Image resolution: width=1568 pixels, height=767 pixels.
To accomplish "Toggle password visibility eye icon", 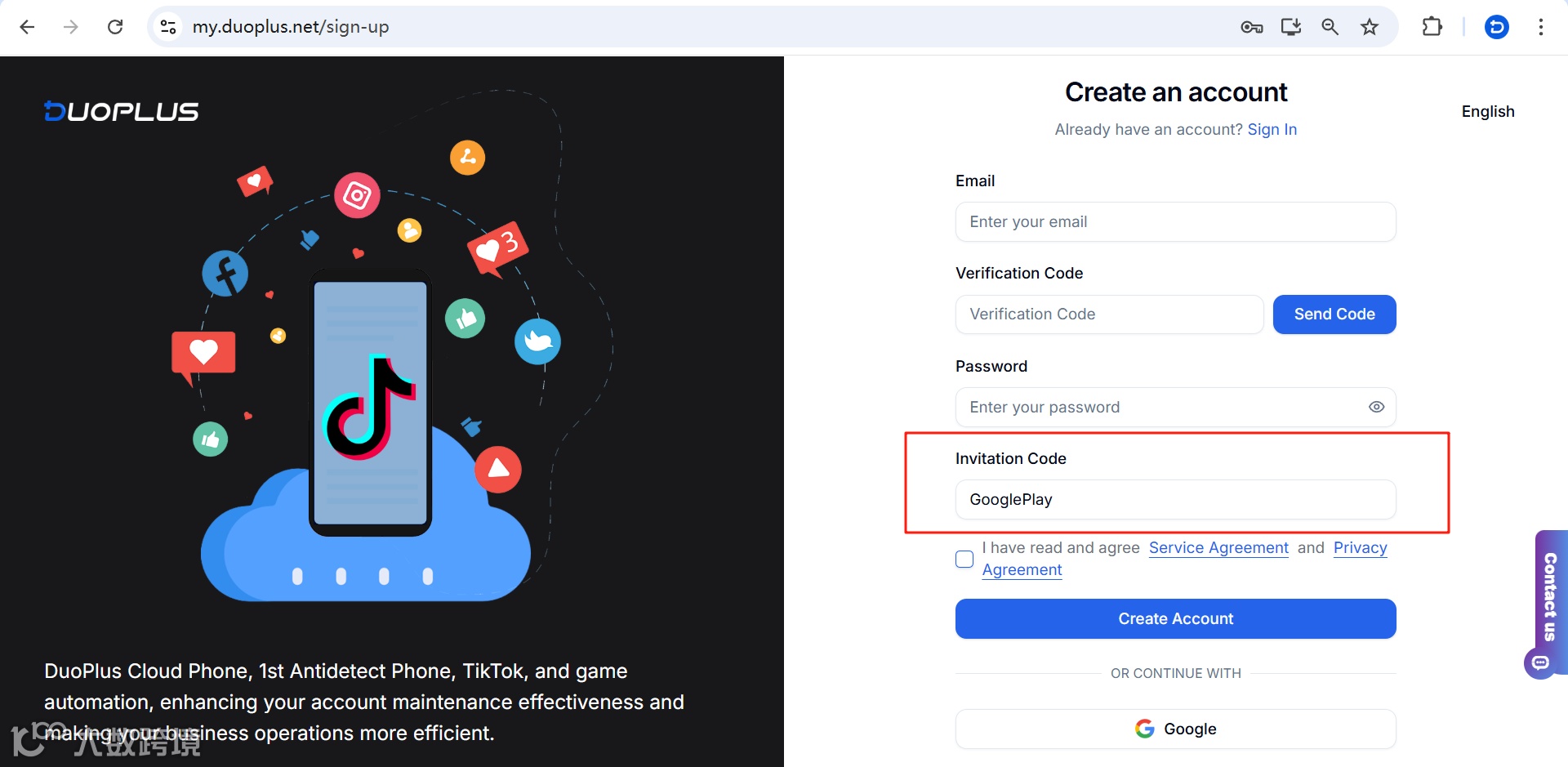I will pos(1376,407).
